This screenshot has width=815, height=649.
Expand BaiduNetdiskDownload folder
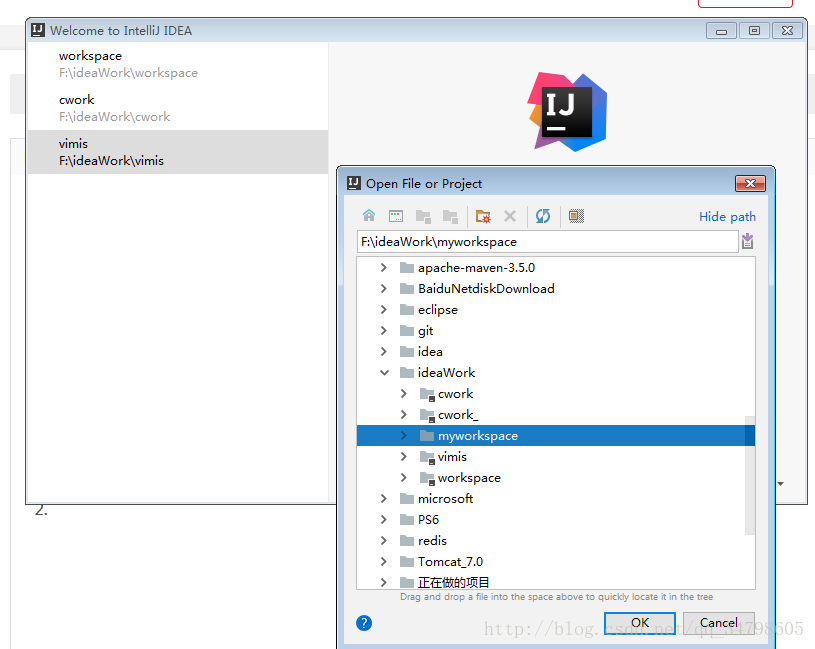(x=384, y=288)
